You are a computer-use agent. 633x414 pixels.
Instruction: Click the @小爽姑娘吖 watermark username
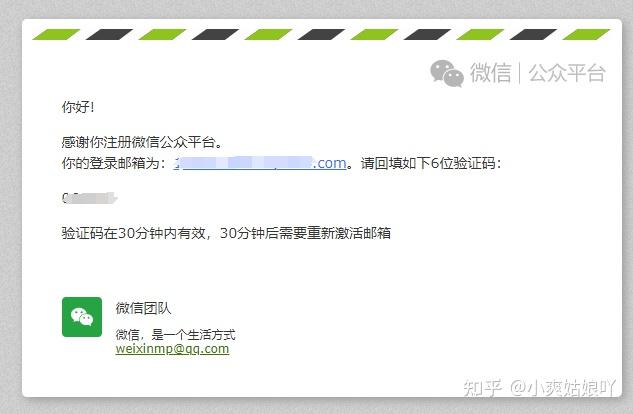point(562,388)
